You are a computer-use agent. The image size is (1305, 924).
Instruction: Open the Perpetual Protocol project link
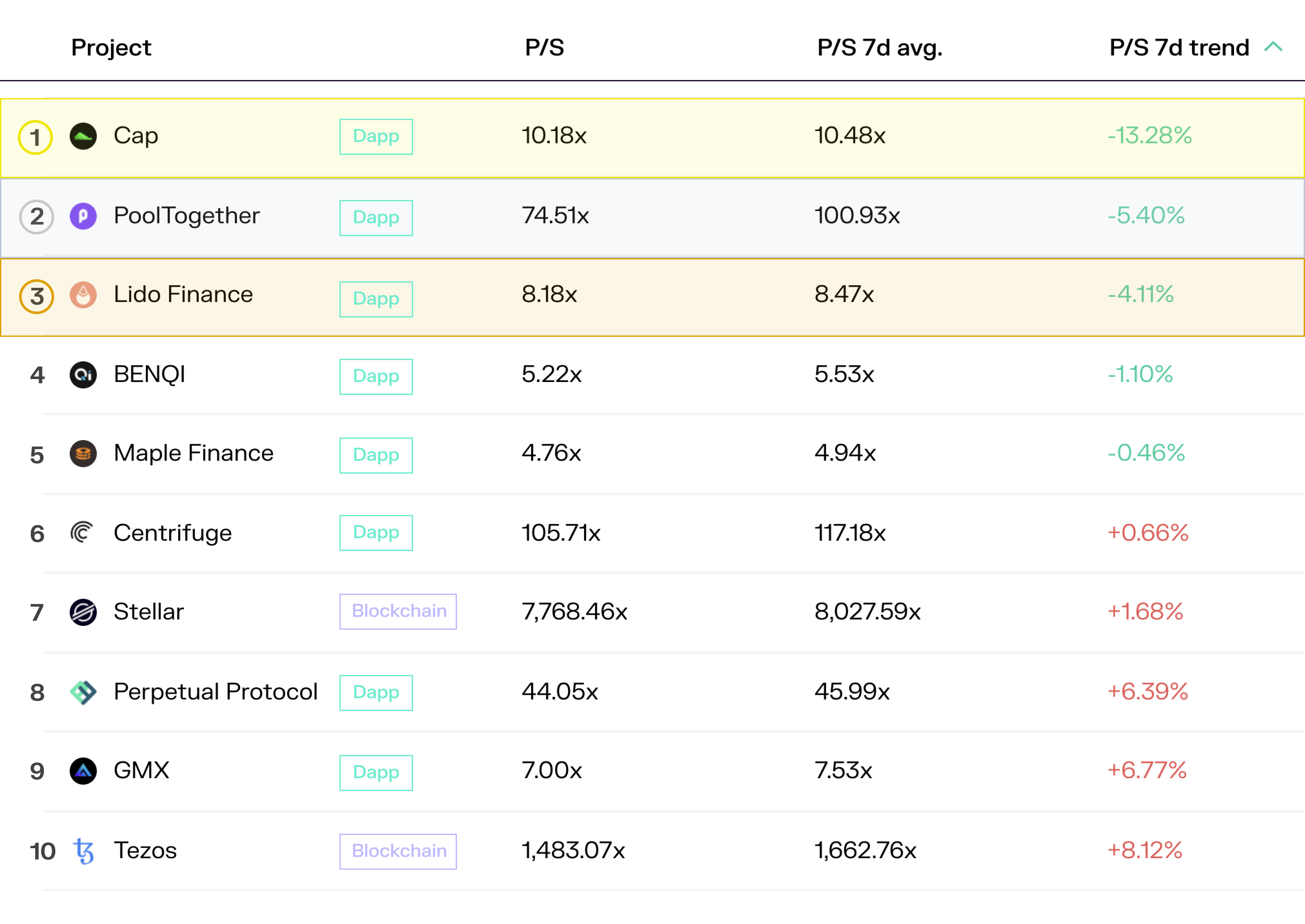(x=215, y=692)
